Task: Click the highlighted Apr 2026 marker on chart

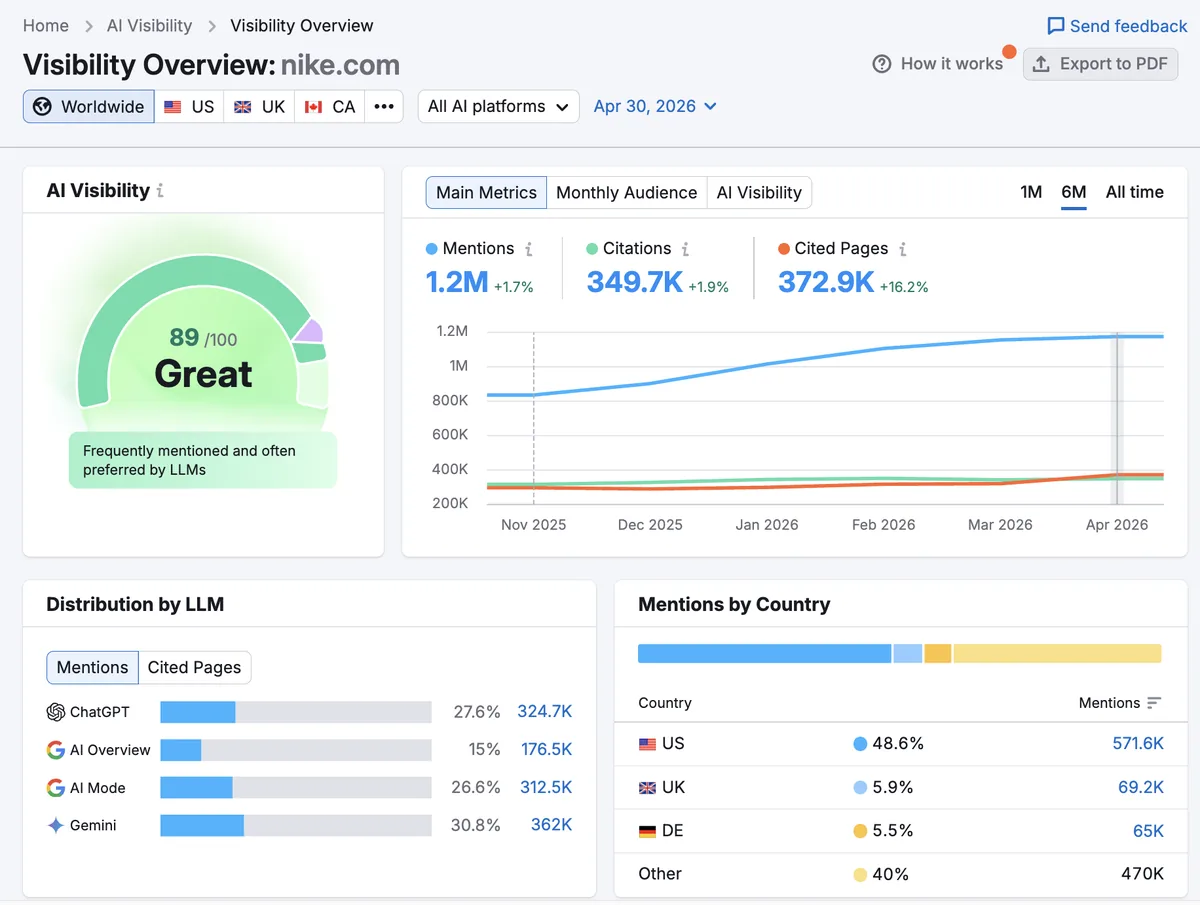Action: tap(1118, 419)
